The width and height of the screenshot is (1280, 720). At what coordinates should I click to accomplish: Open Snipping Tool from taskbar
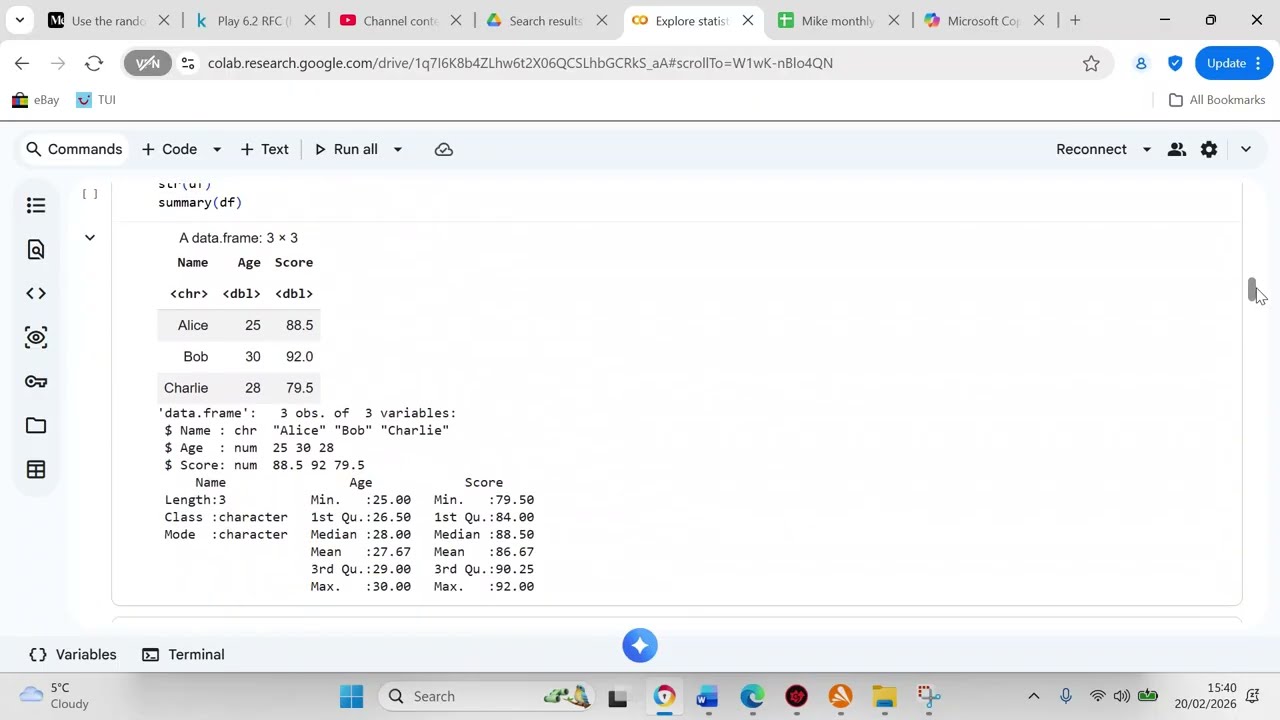928,696
